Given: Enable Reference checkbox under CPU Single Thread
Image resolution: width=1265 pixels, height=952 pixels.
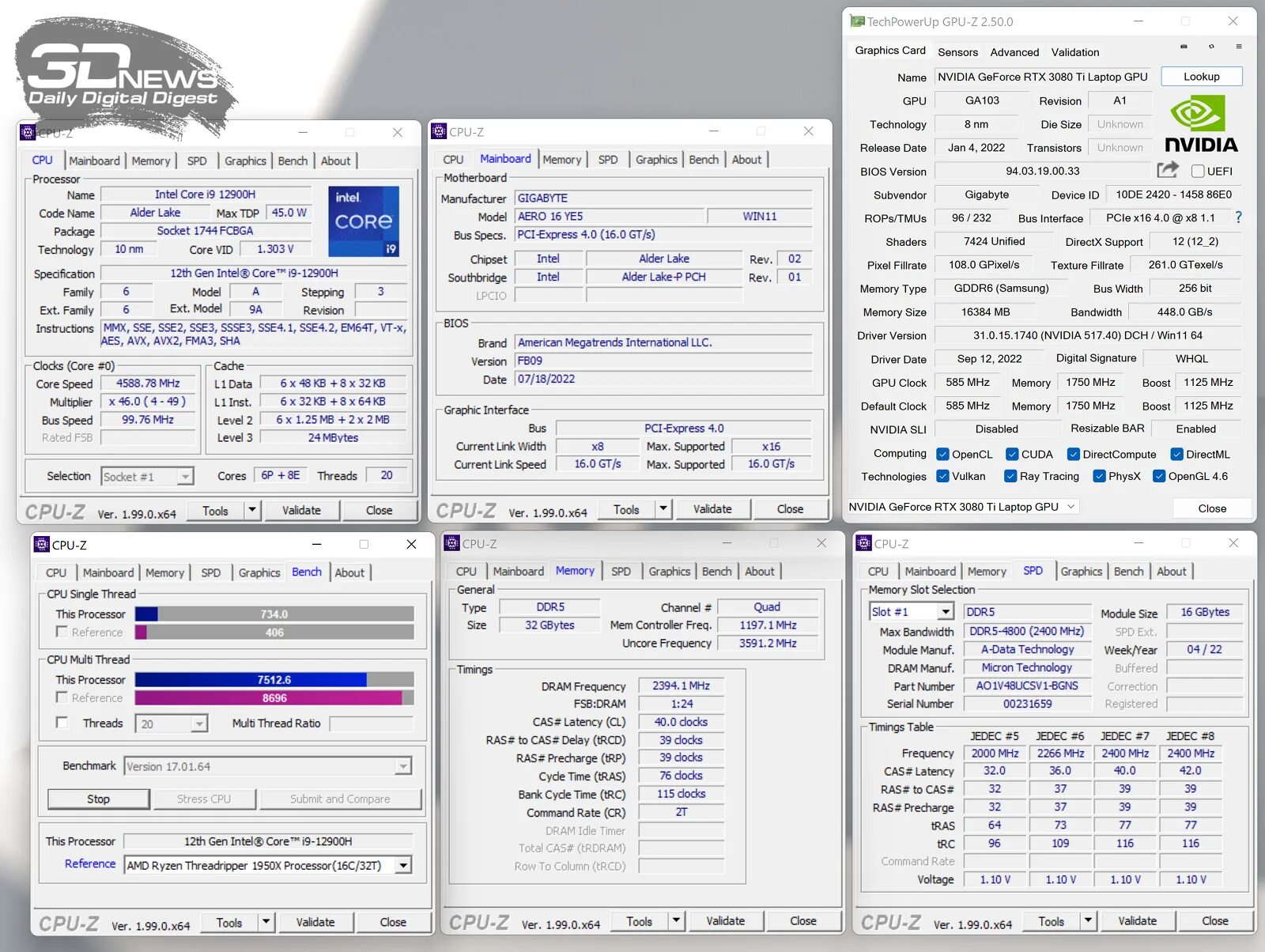Looking at the screenshot, I should pyautogui.click(x=62, y=632).
